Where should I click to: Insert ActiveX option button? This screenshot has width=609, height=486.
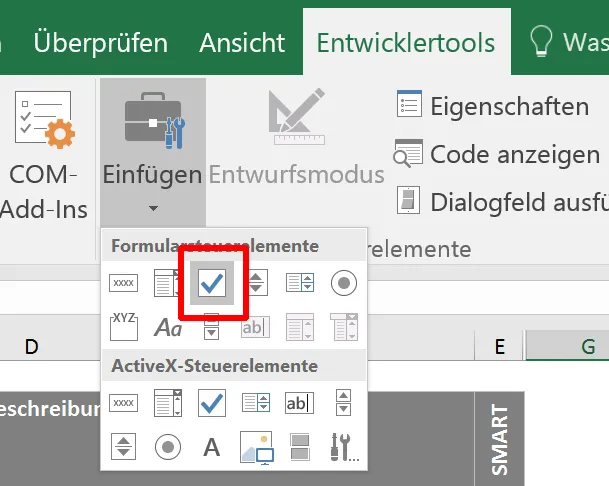(x=168, y=447)
